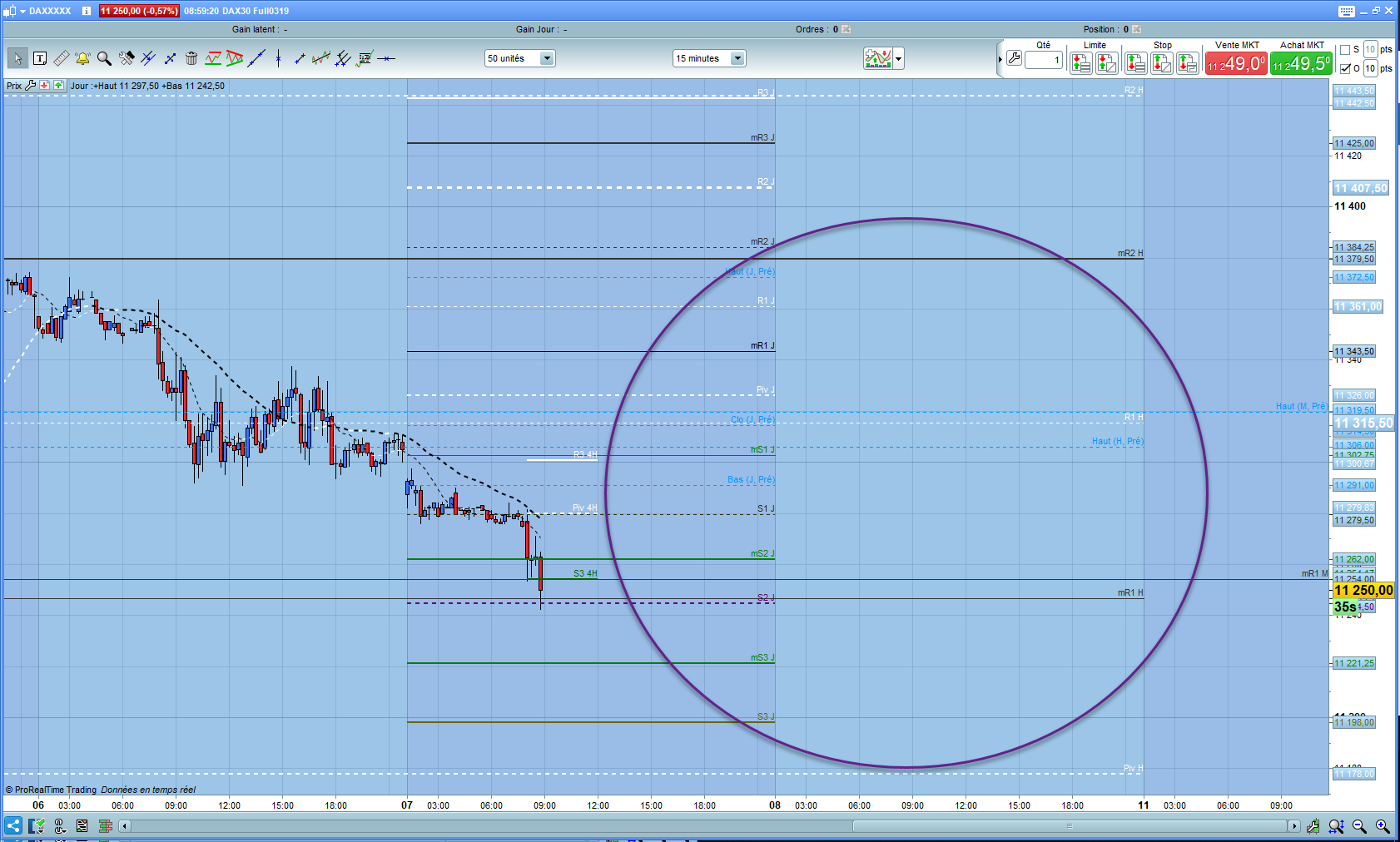This screenshot has height=842, width=1400.
Task: Select the parallel lines channel tool
Action: tap(148, 58)
